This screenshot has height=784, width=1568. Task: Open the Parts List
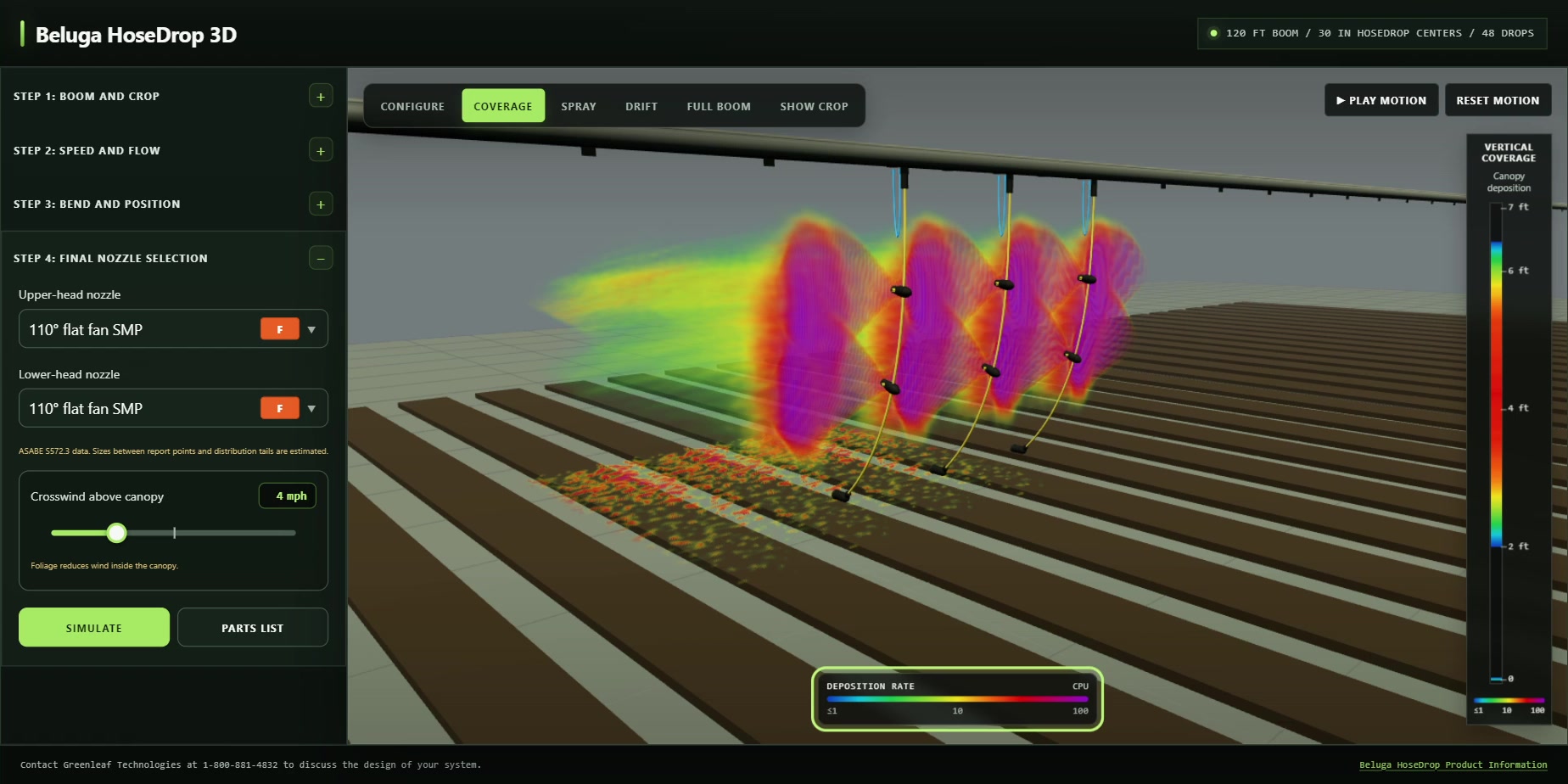point(253,628)
